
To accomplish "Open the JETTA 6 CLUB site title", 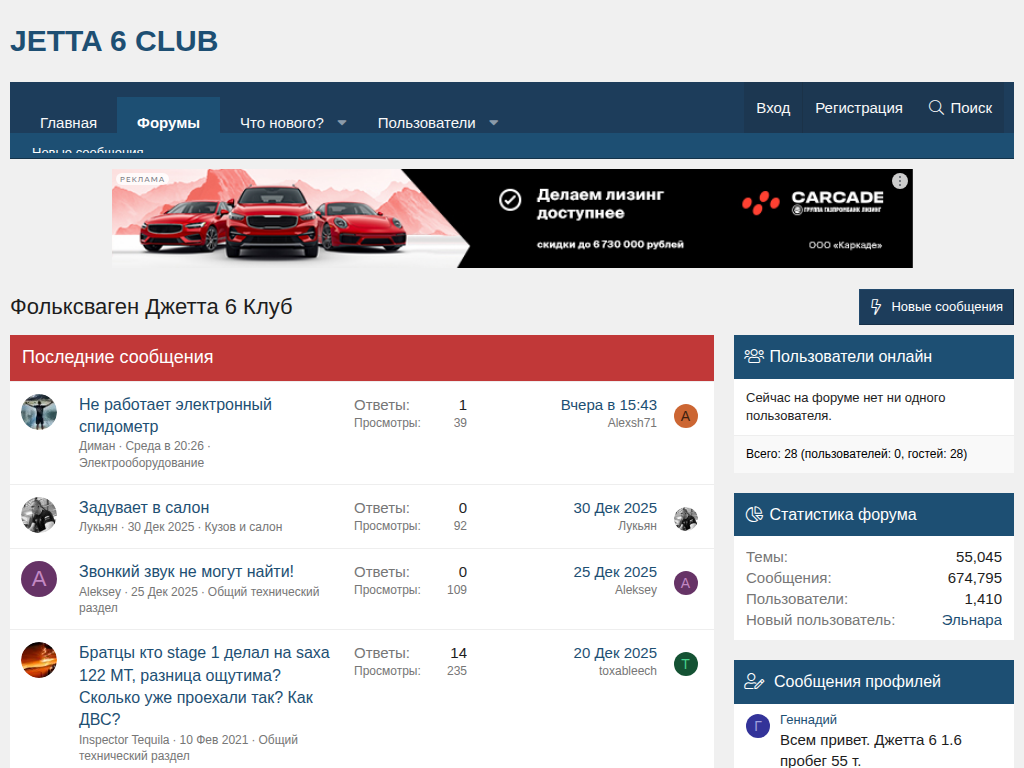I will pyautogui.click(x=114, y=42).
